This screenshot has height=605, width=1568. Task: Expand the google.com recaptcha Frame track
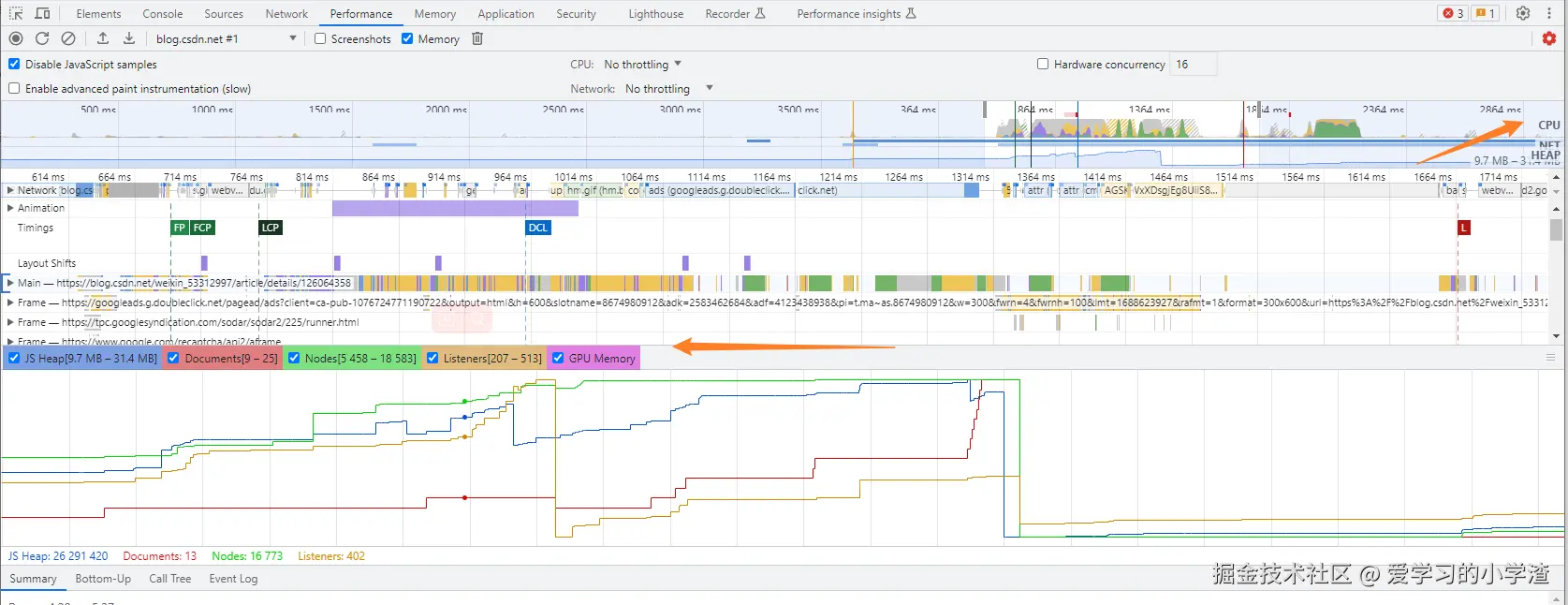(10, 341)
